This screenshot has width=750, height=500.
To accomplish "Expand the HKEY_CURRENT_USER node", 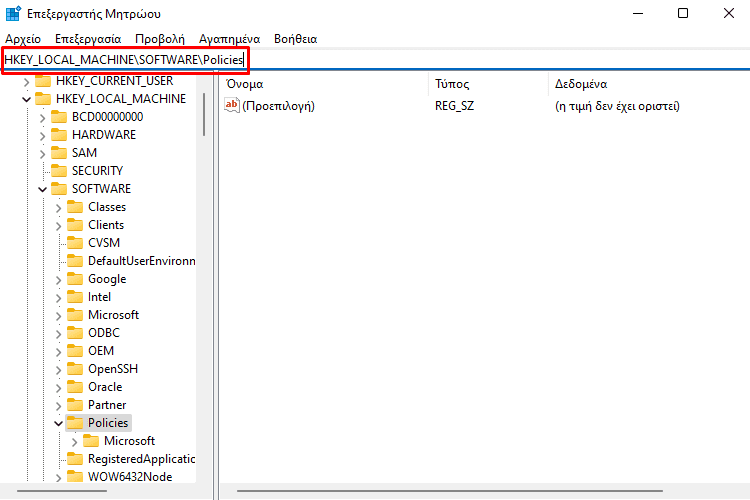I will 26,82.
